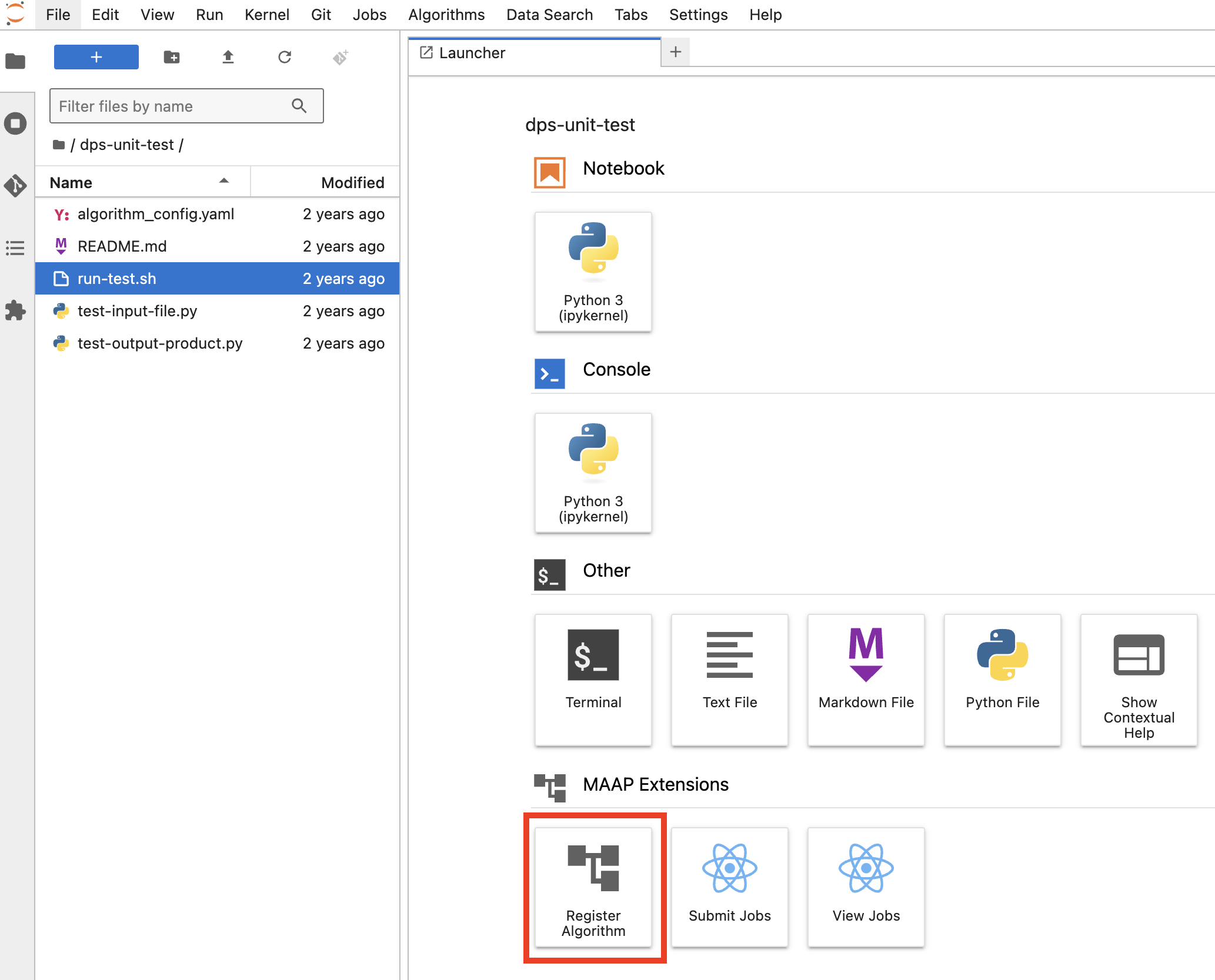Create a new Python File
1215x980 pixels.
pos(1003,680)
